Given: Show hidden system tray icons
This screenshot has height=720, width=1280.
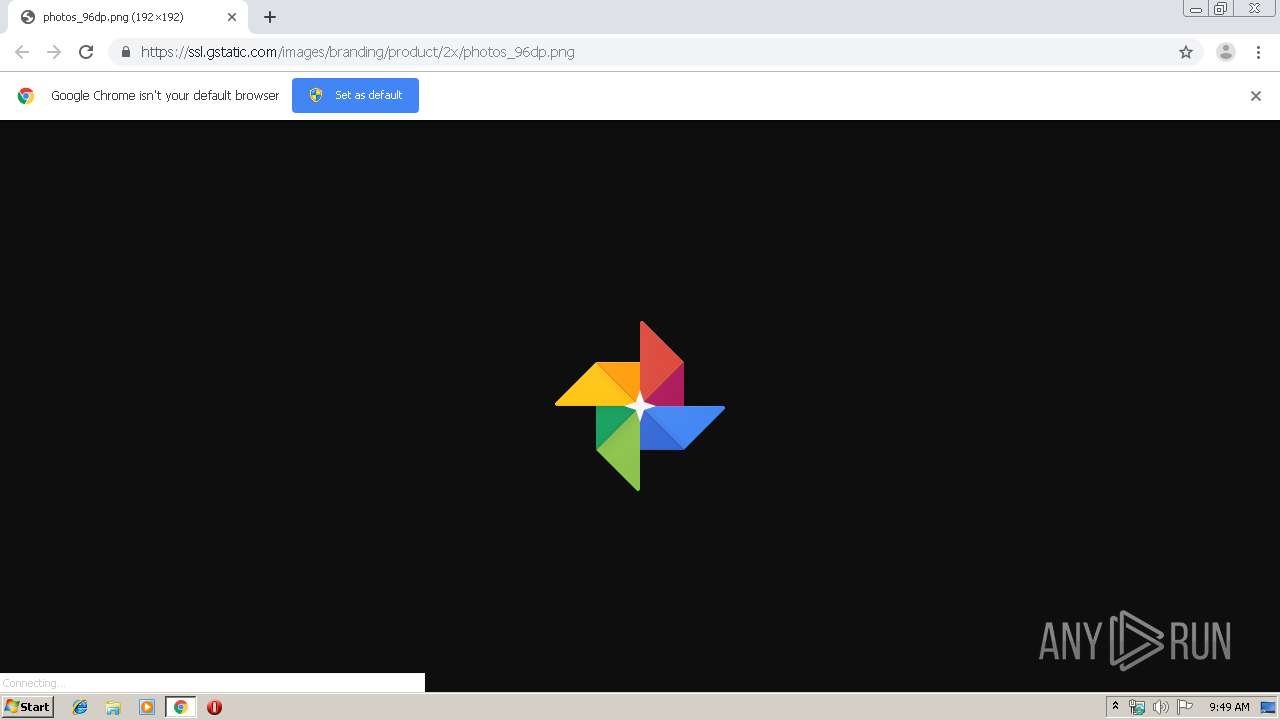Looking at the screenshot, I should pyautogui.click(x=1115, y=707).
